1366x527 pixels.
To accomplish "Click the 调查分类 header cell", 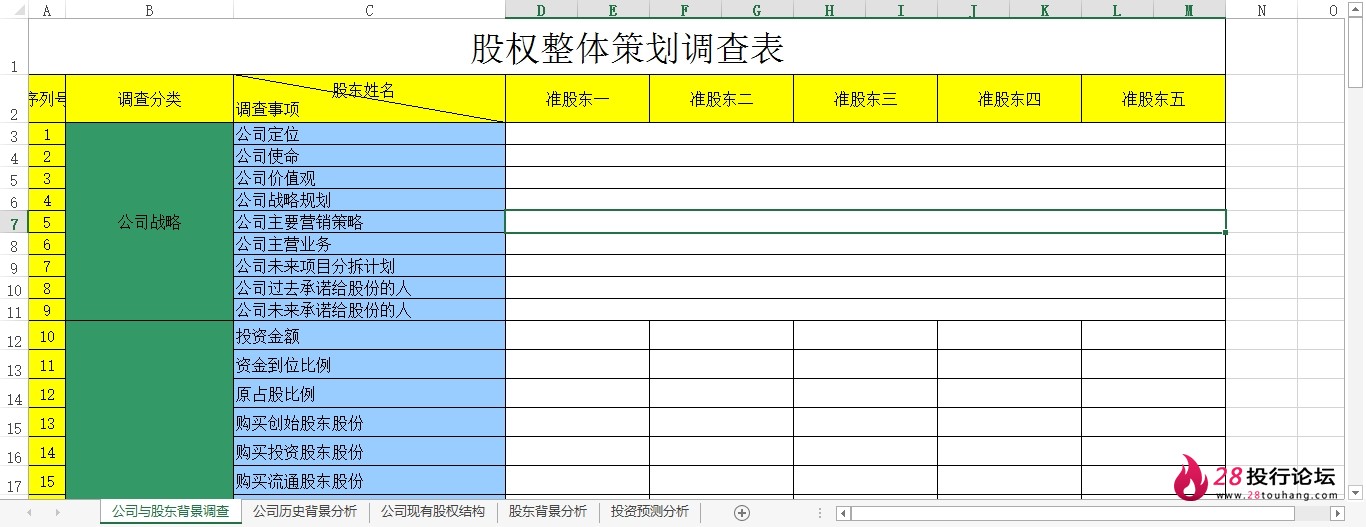I will pos(150,99).
